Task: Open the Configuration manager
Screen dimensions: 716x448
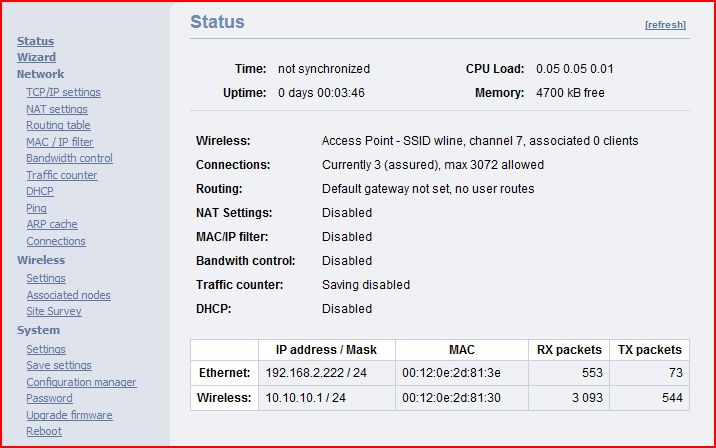Action: pos(81,382)
